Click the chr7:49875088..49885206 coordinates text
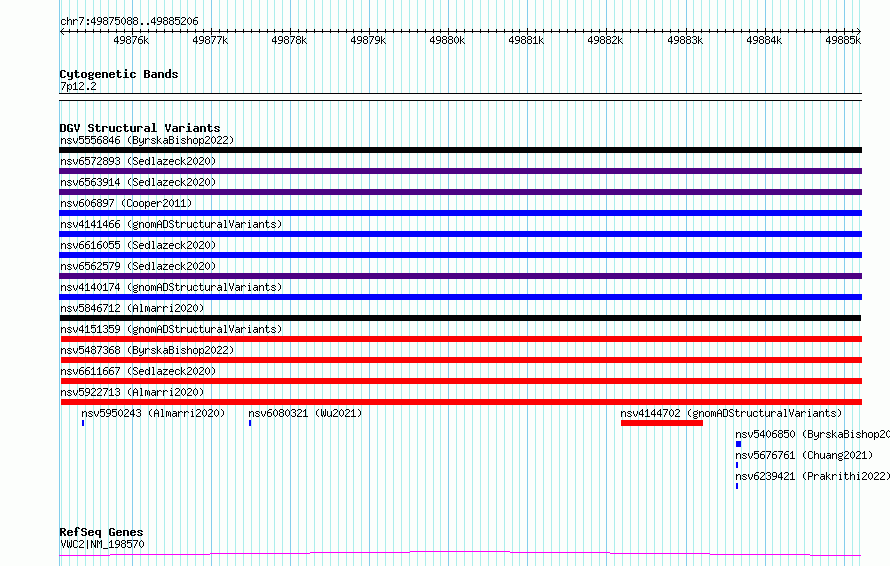This screenshot has height=566, width=890. 129,22
